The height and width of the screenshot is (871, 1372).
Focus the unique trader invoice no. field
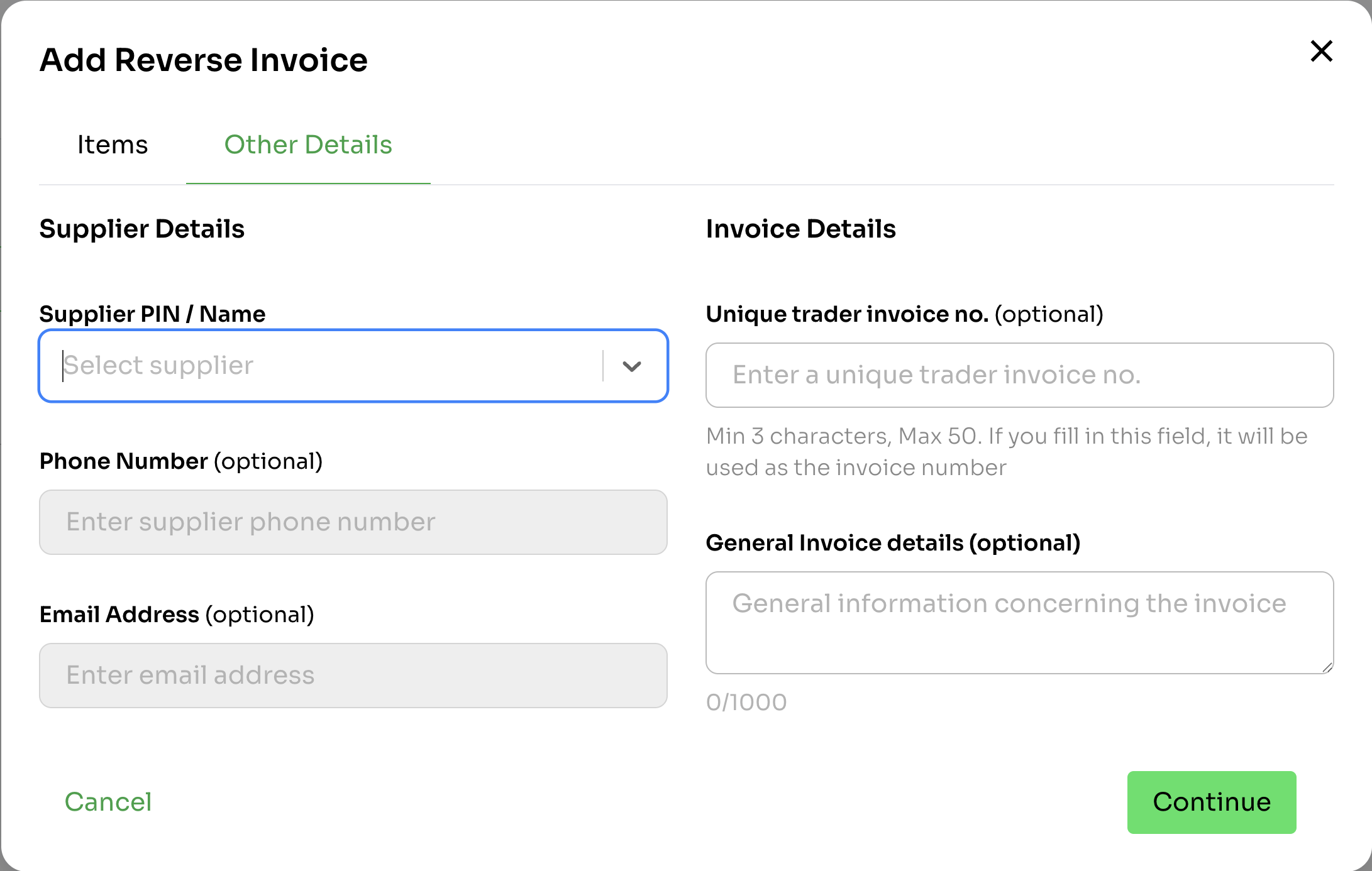(1019, 375)
